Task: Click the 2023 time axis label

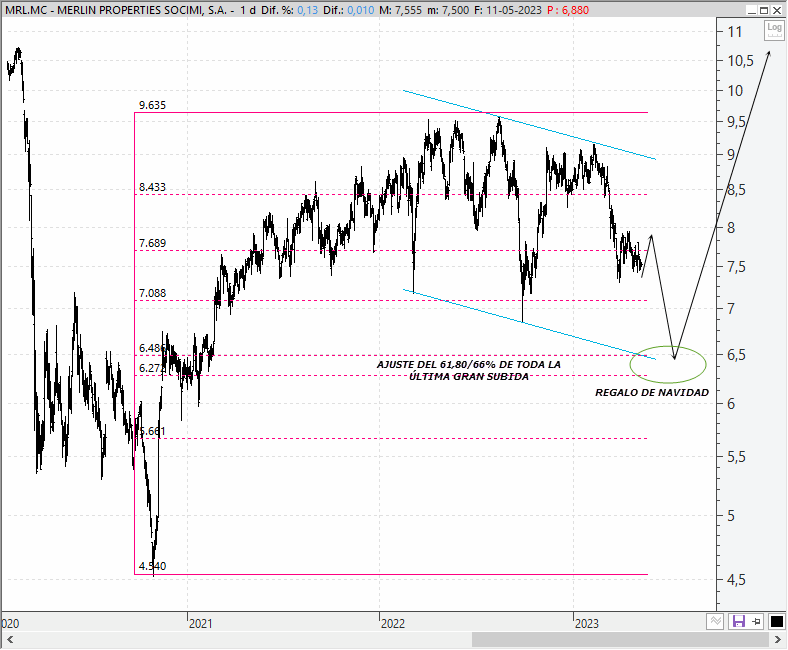Action: click(x=586, y=624)
